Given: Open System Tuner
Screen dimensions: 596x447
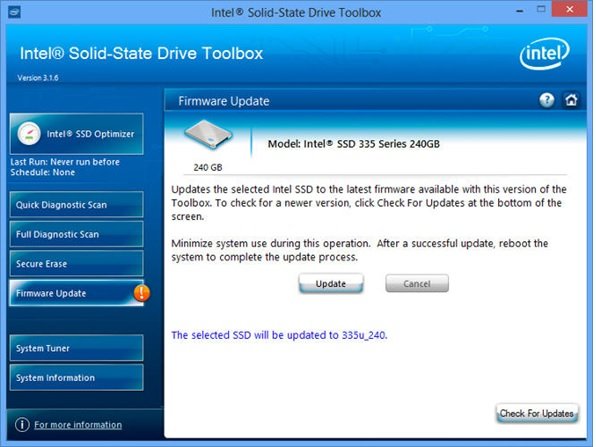Looking at the screenshot, I should point(76,348).
